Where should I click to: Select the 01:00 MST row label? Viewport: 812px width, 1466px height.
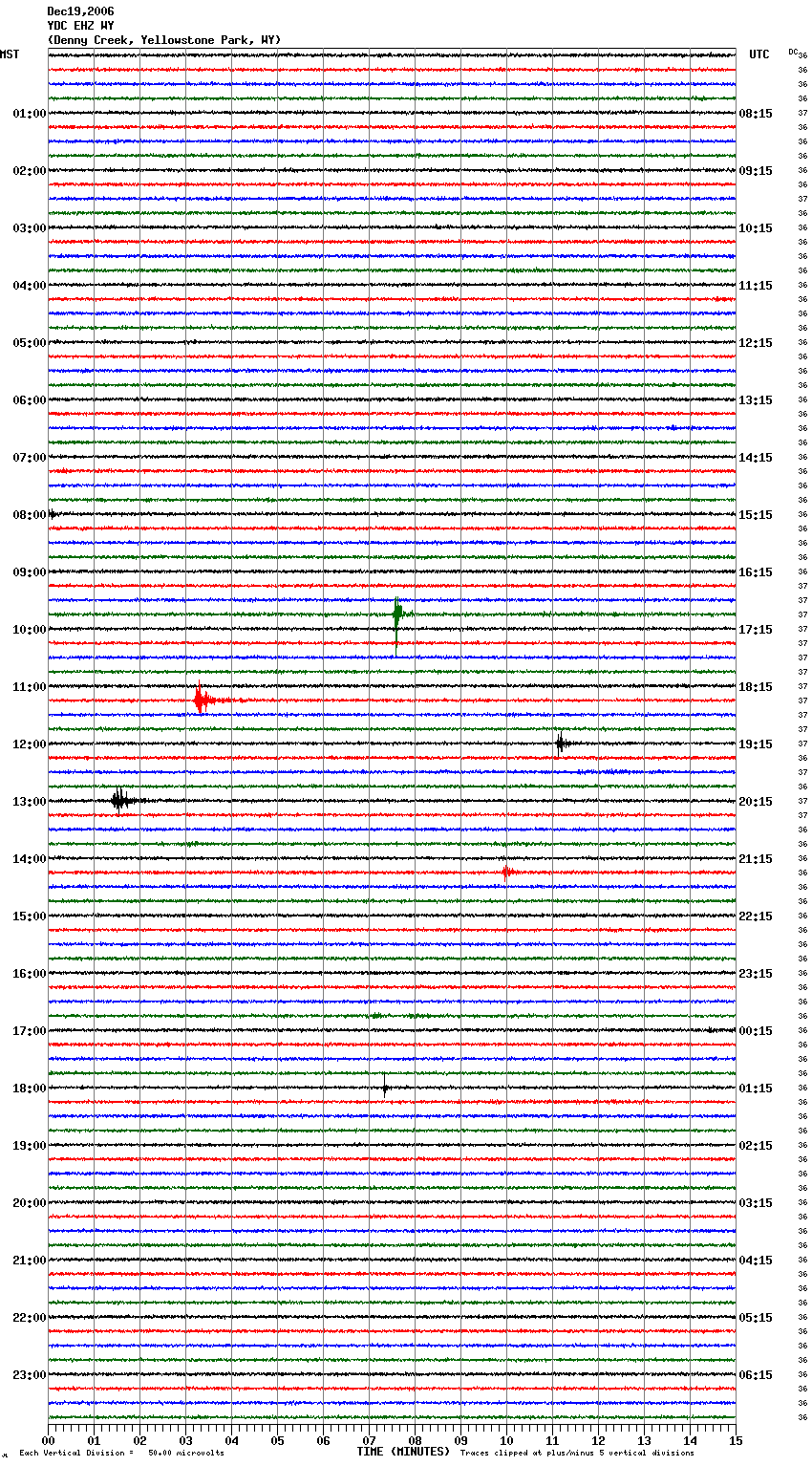click(30, 114)
